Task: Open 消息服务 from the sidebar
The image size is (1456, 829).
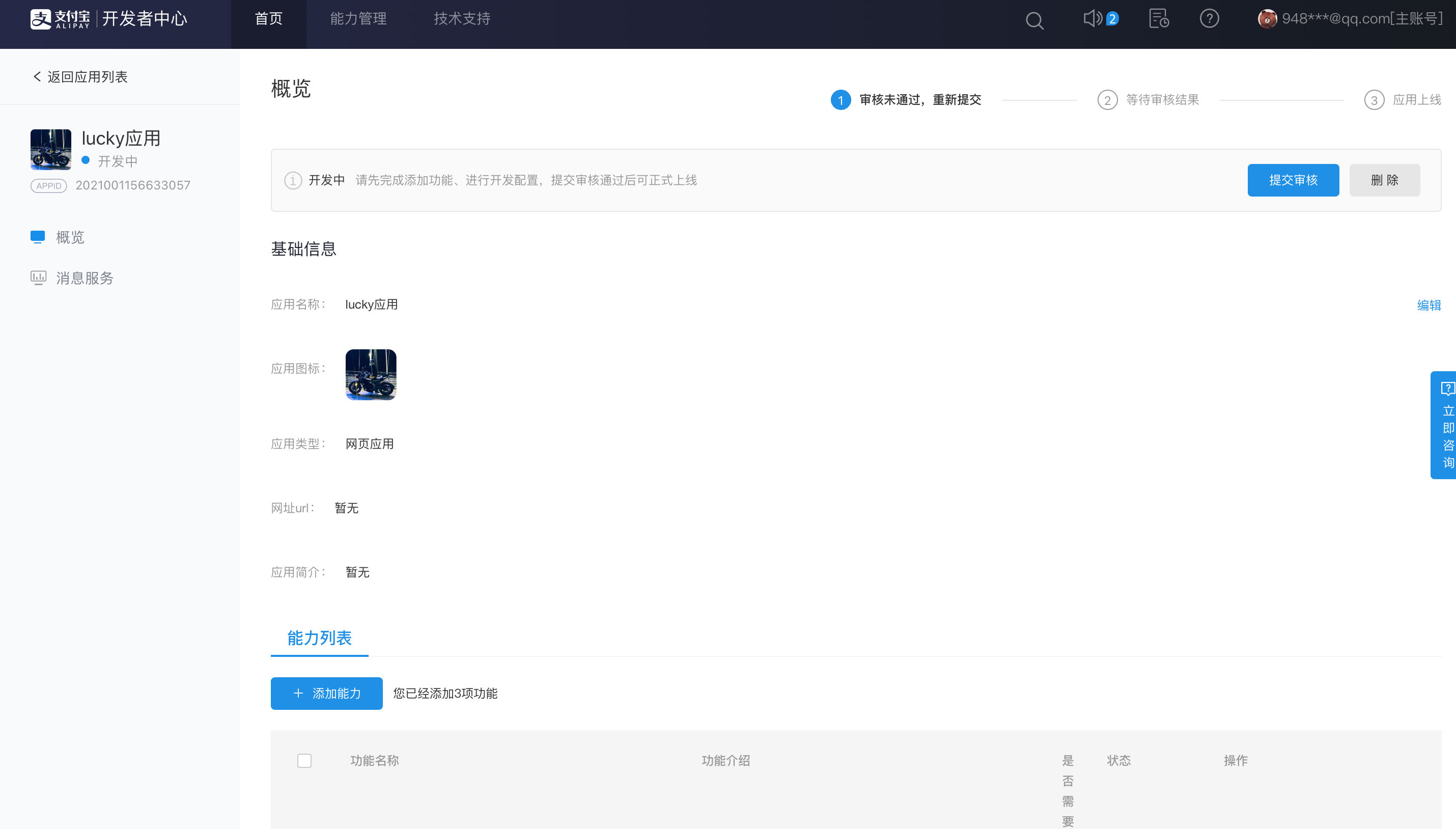Action: click(84, 279)
